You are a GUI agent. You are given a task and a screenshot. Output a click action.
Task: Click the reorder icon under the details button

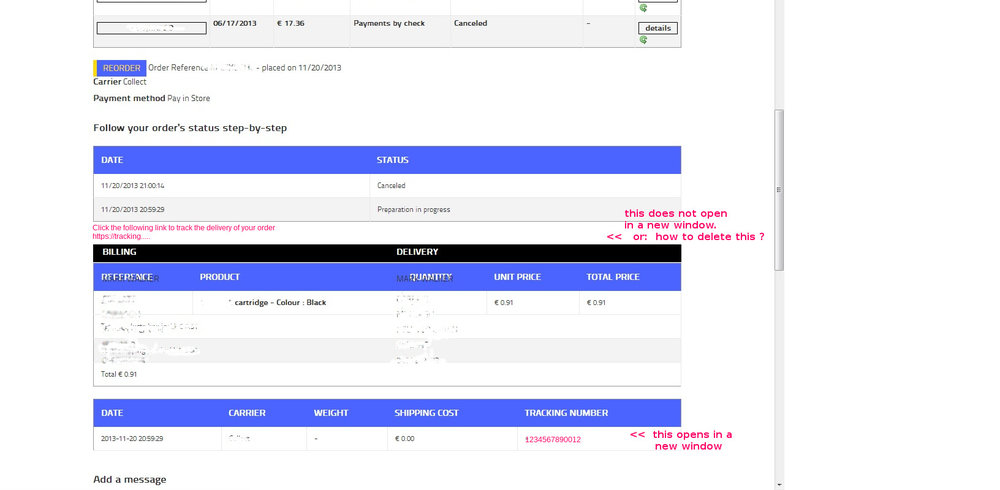click(x=643, y=40)
